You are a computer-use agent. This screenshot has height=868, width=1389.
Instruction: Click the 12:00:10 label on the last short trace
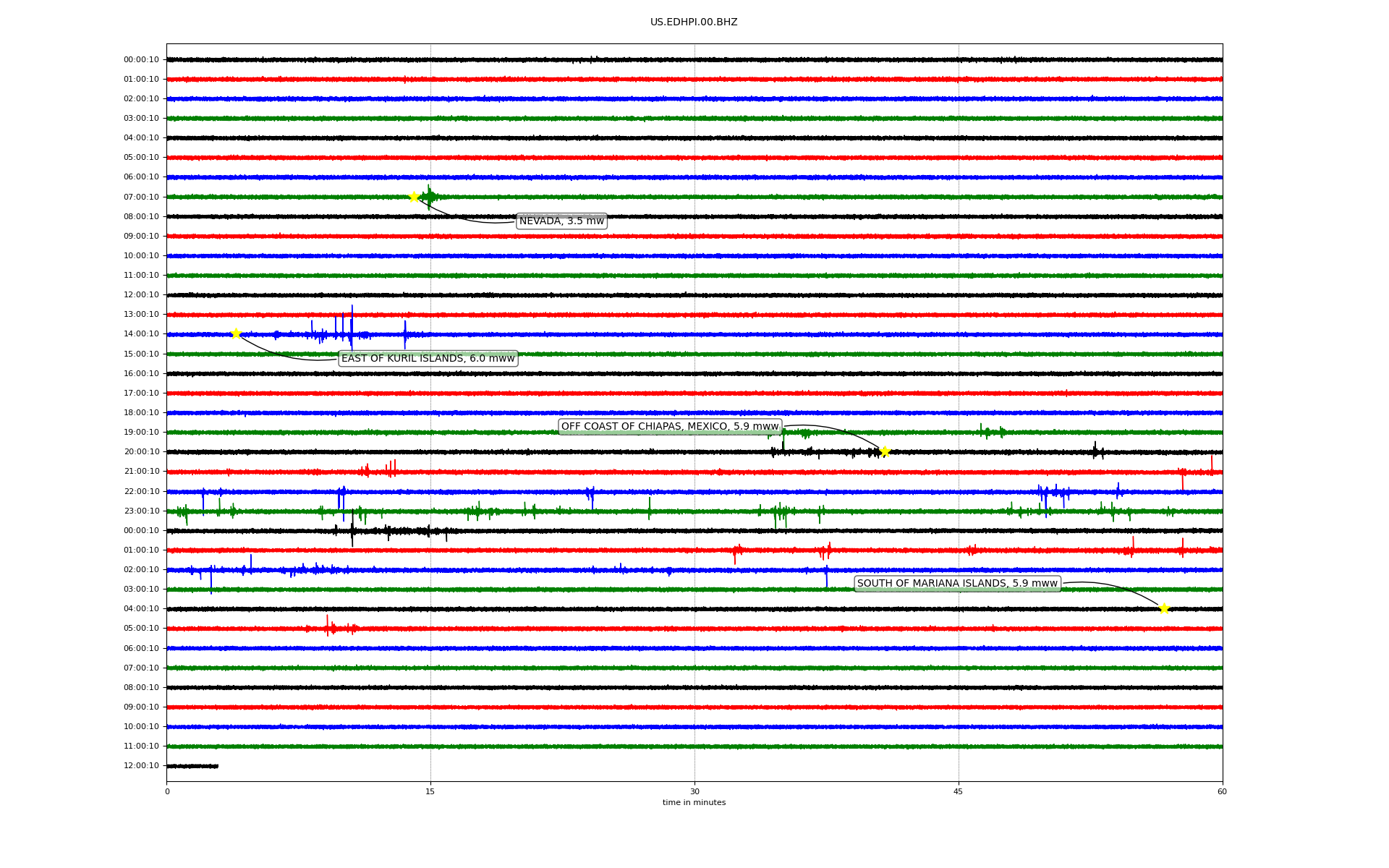point(141,766)
